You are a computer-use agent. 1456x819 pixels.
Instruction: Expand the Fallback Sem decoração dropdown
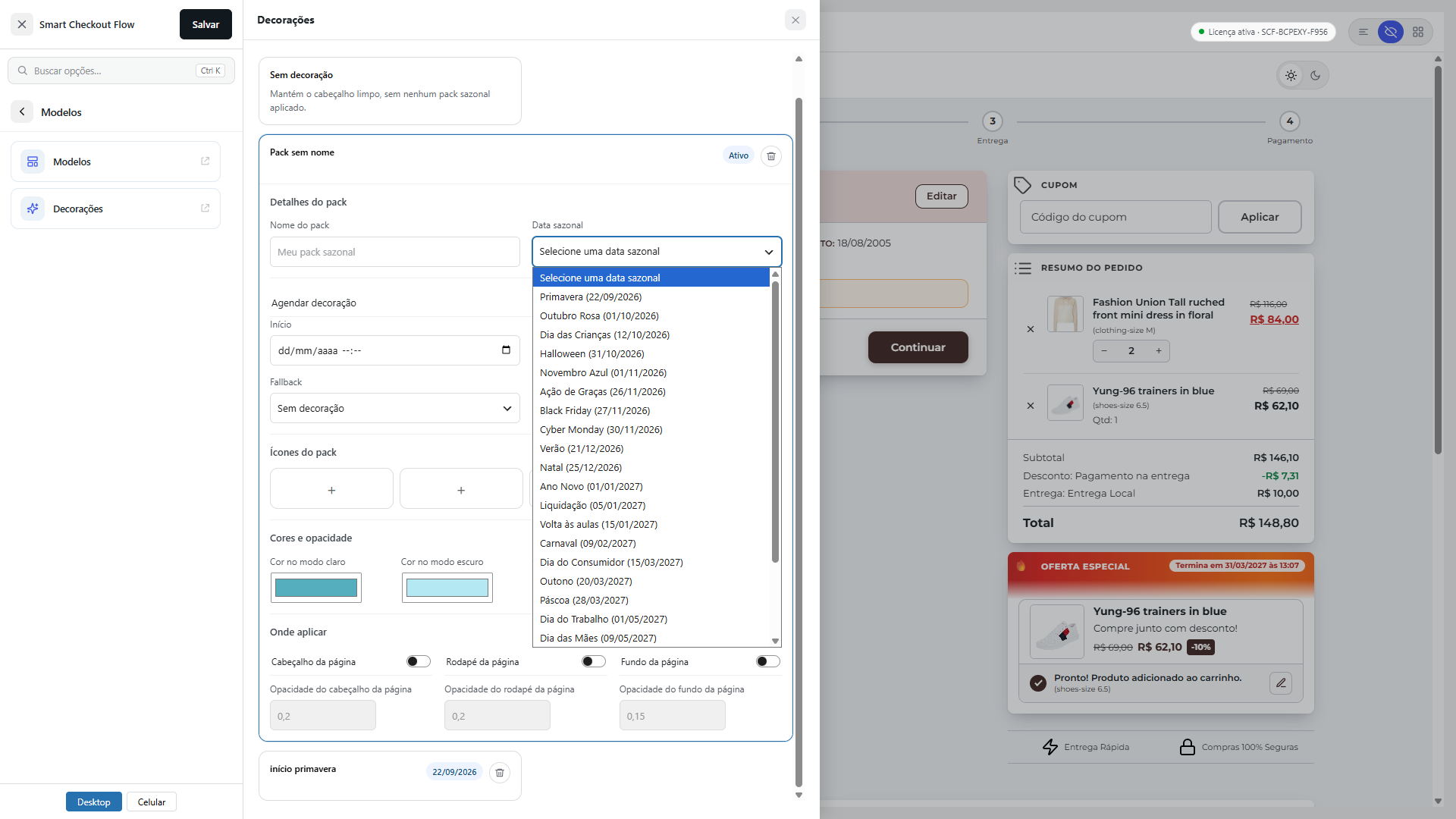394,408
